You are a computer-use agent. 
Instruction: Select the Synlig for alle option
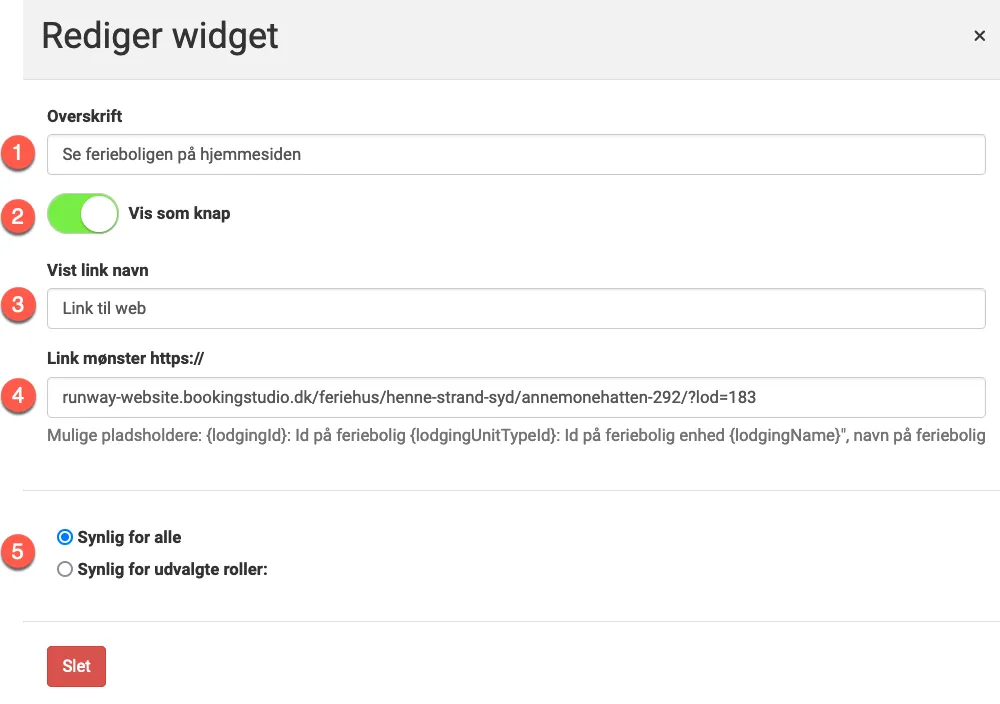pos(64,537)
